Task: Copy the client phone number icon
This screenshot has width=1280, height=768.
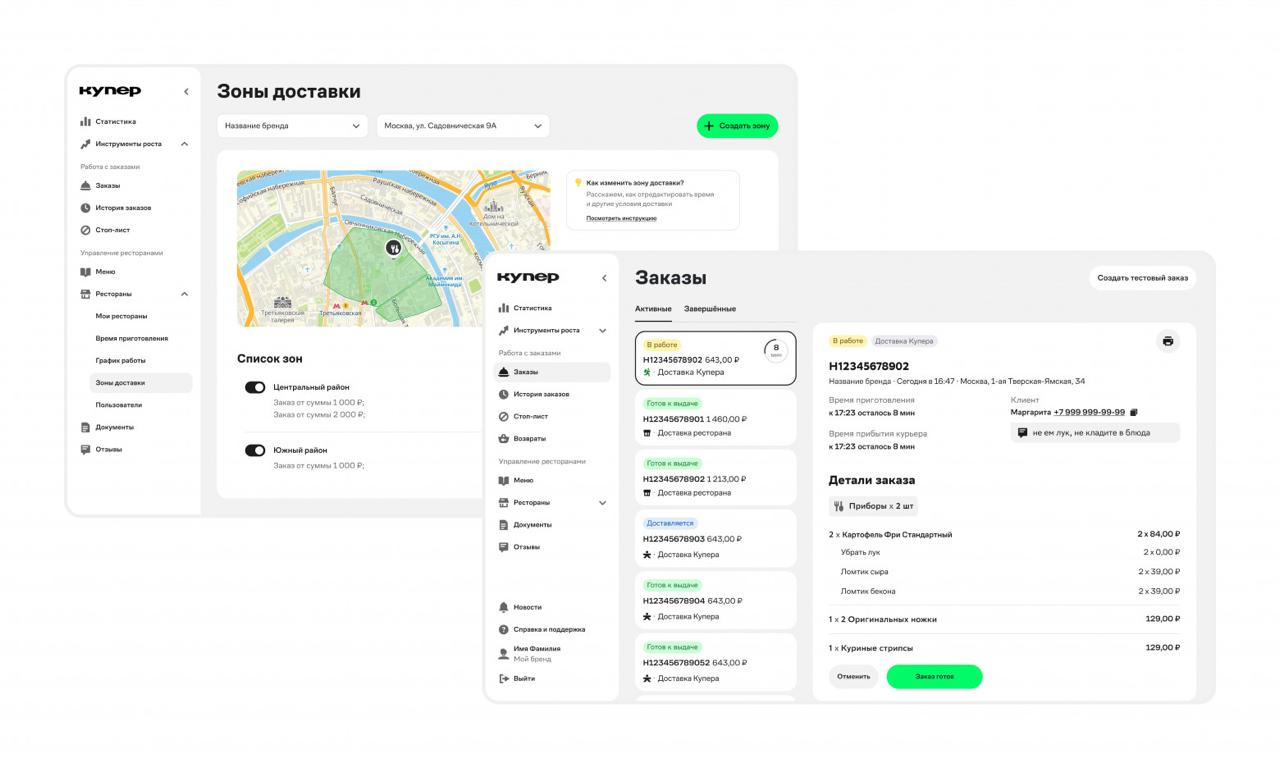Action: [x=1133, y=412]
